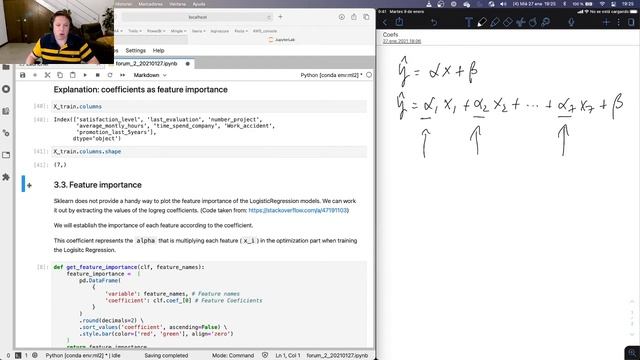The height and width of the screenshot is (360, 640).
Task: Run the selected cell with the play icon
Action: click(85, 75)
